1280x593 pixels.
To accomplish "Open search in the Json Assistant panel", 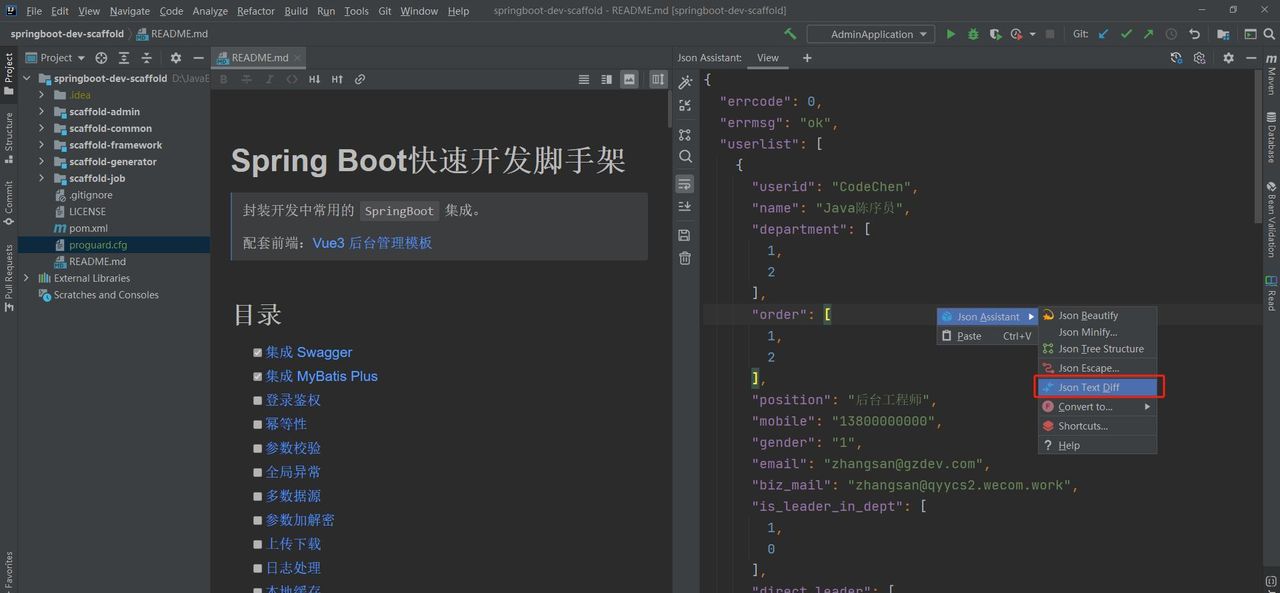I will tap(685, 156).
